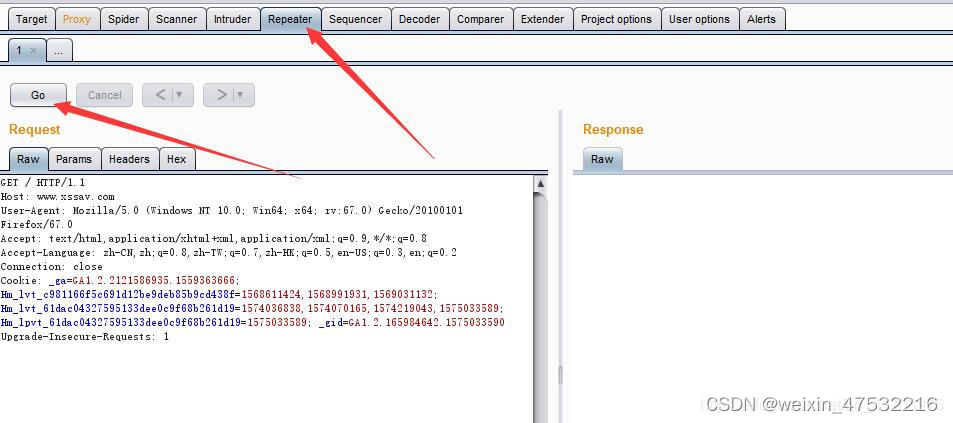Switch the request view to Hex

point(176,159)
